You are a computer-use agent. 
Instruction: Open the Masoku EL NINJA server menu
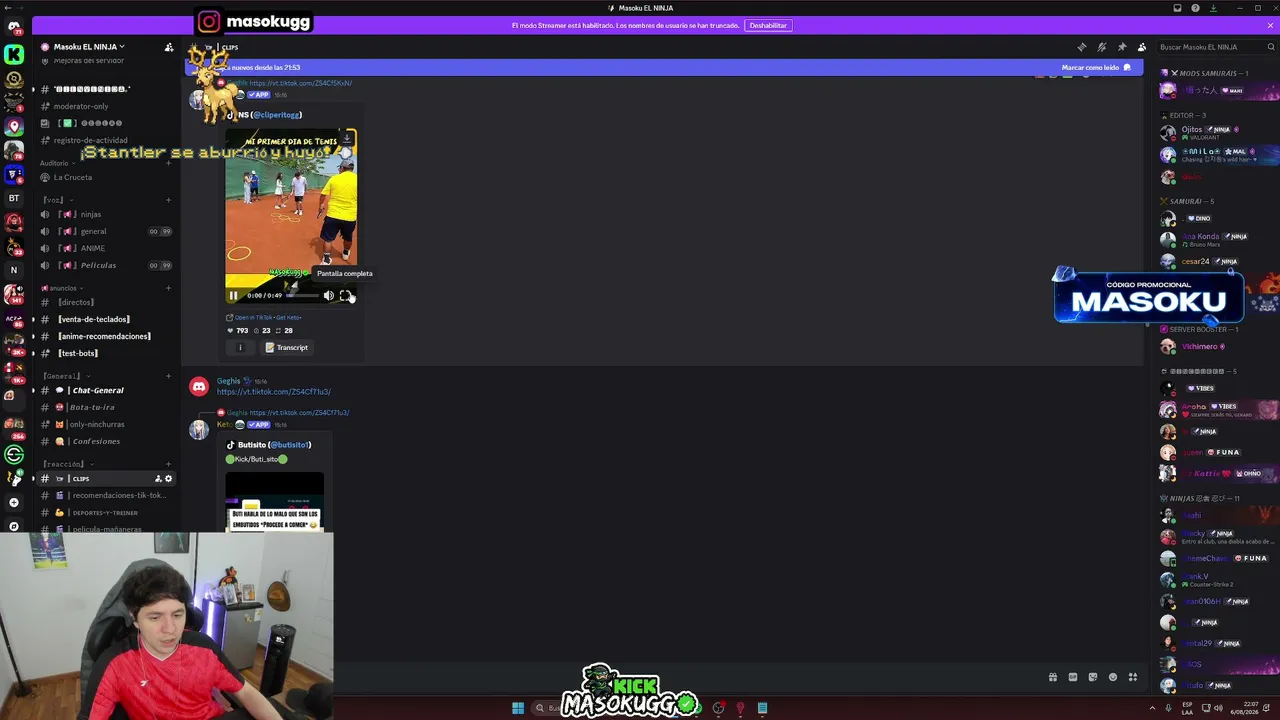pyautogui.click(x=90, y=47)
